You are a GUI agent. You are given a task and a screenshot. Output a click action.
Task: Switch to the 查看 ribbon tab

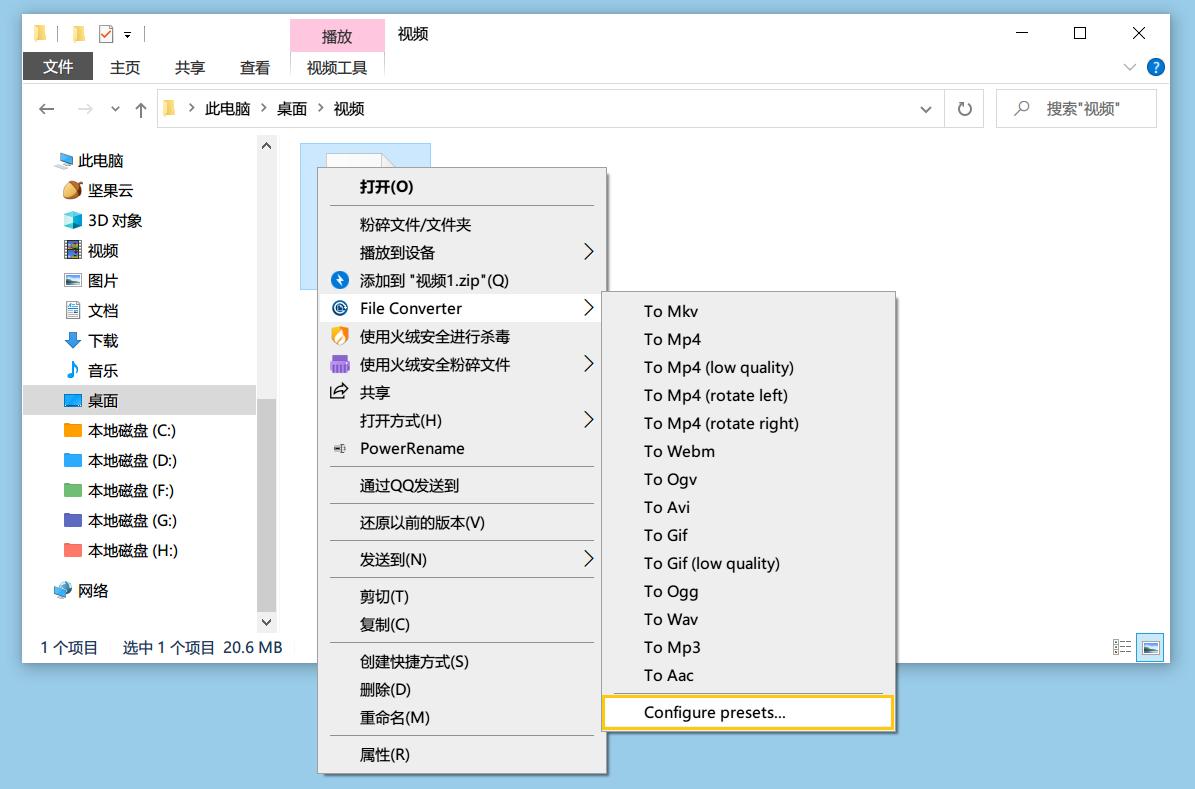pyautogui.click(x=255, y=67)
